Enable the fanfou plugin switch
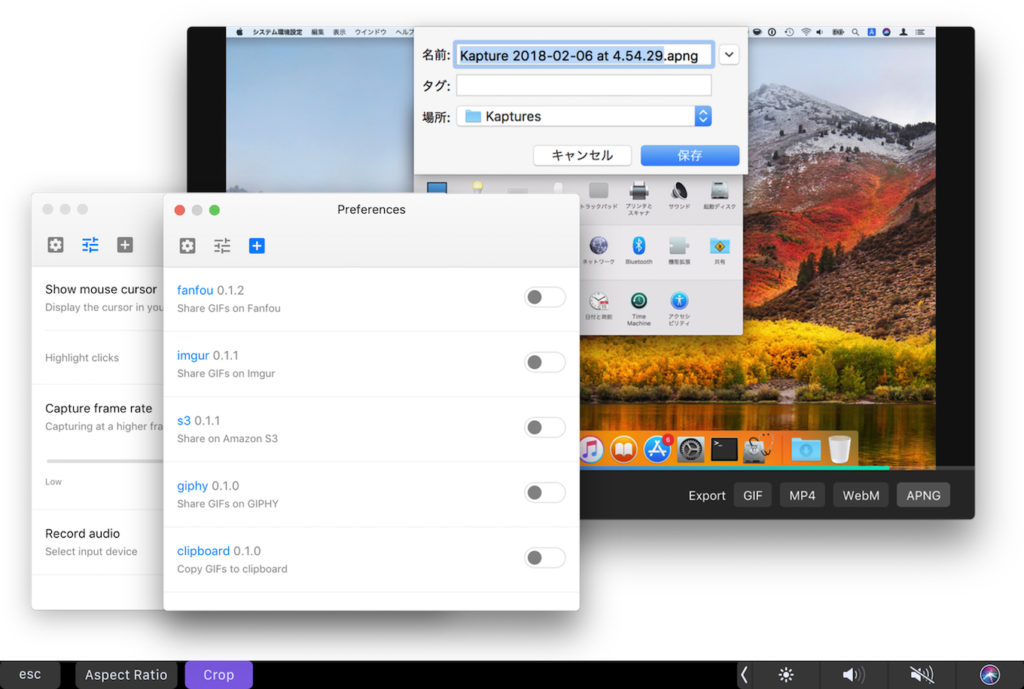 click(544, 297)
